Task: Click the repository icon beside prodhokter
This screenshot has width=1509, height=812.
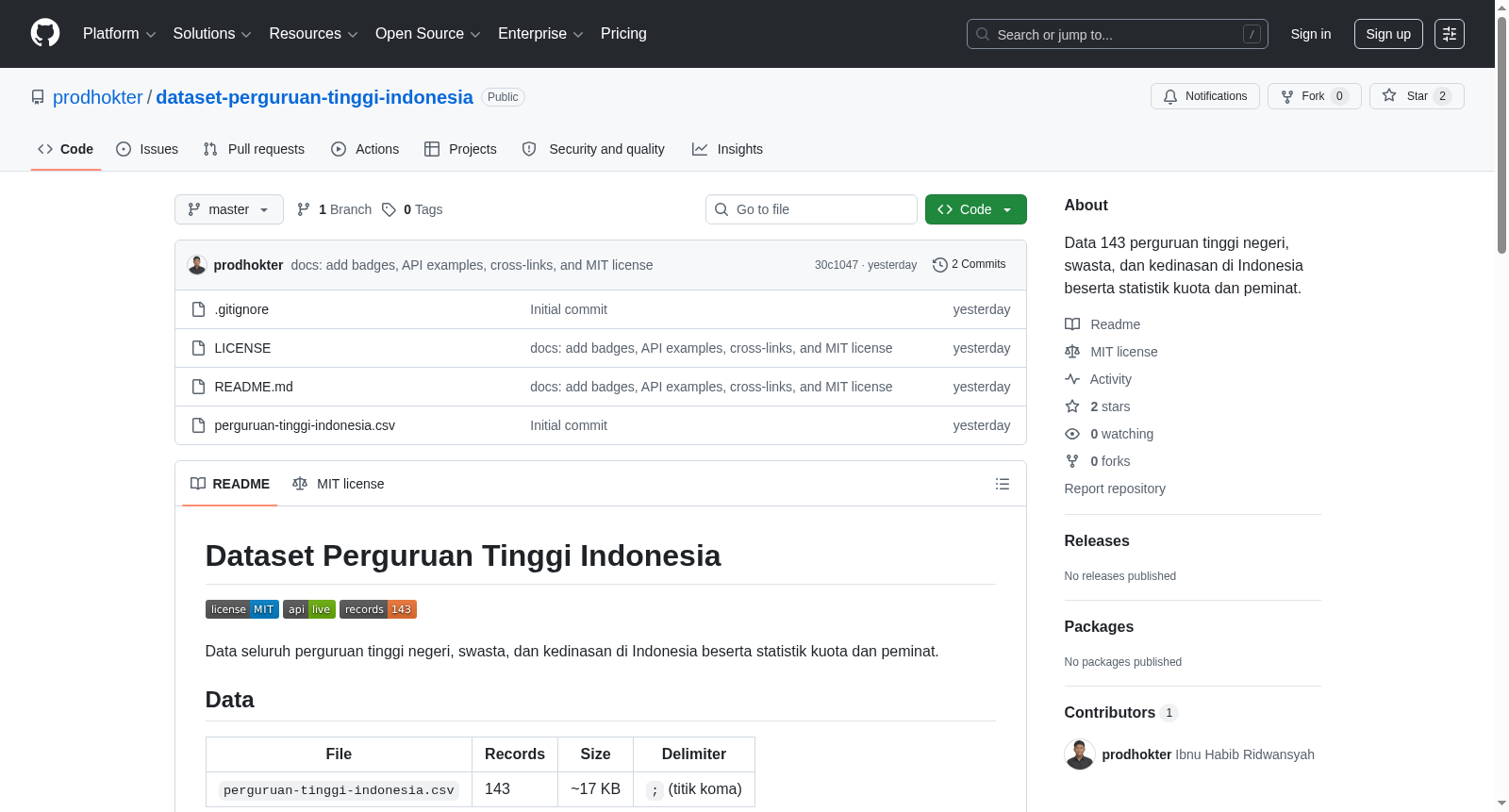Action: (38, 97)
